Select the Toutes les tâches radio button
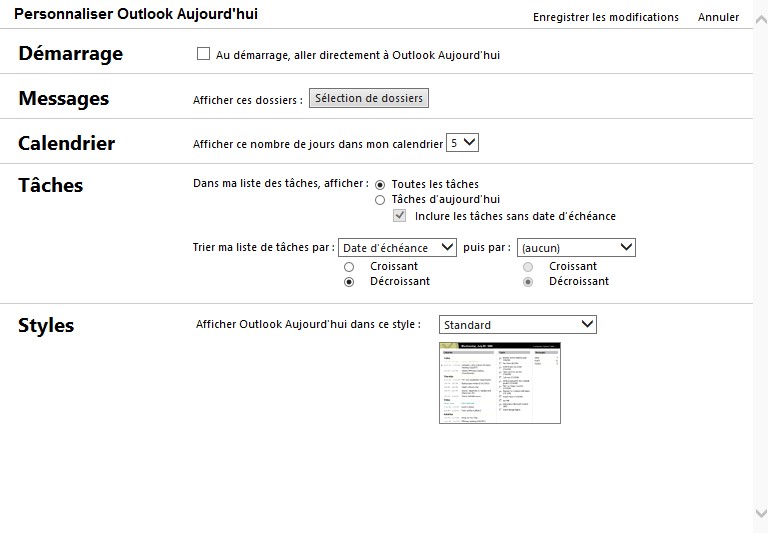768x533 pixels. click(x=380, y=185)
